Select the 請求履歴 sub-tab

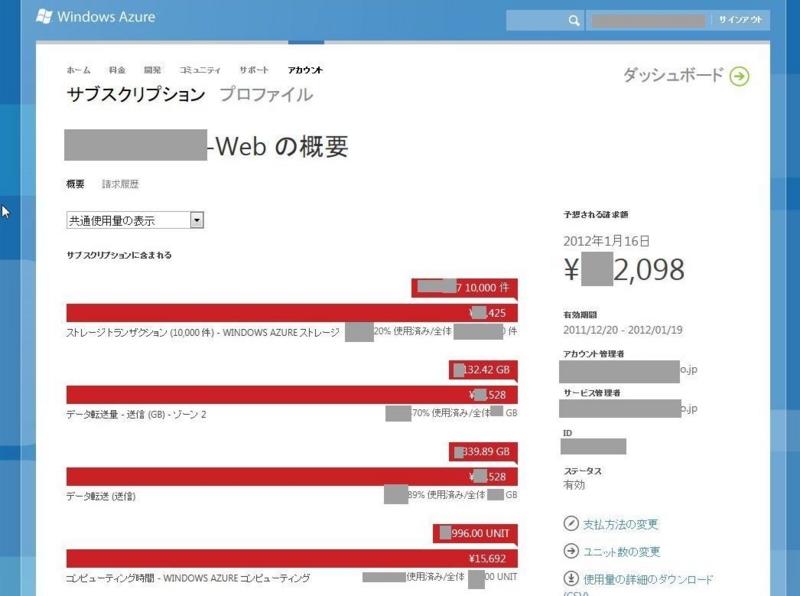pos(120,184)
